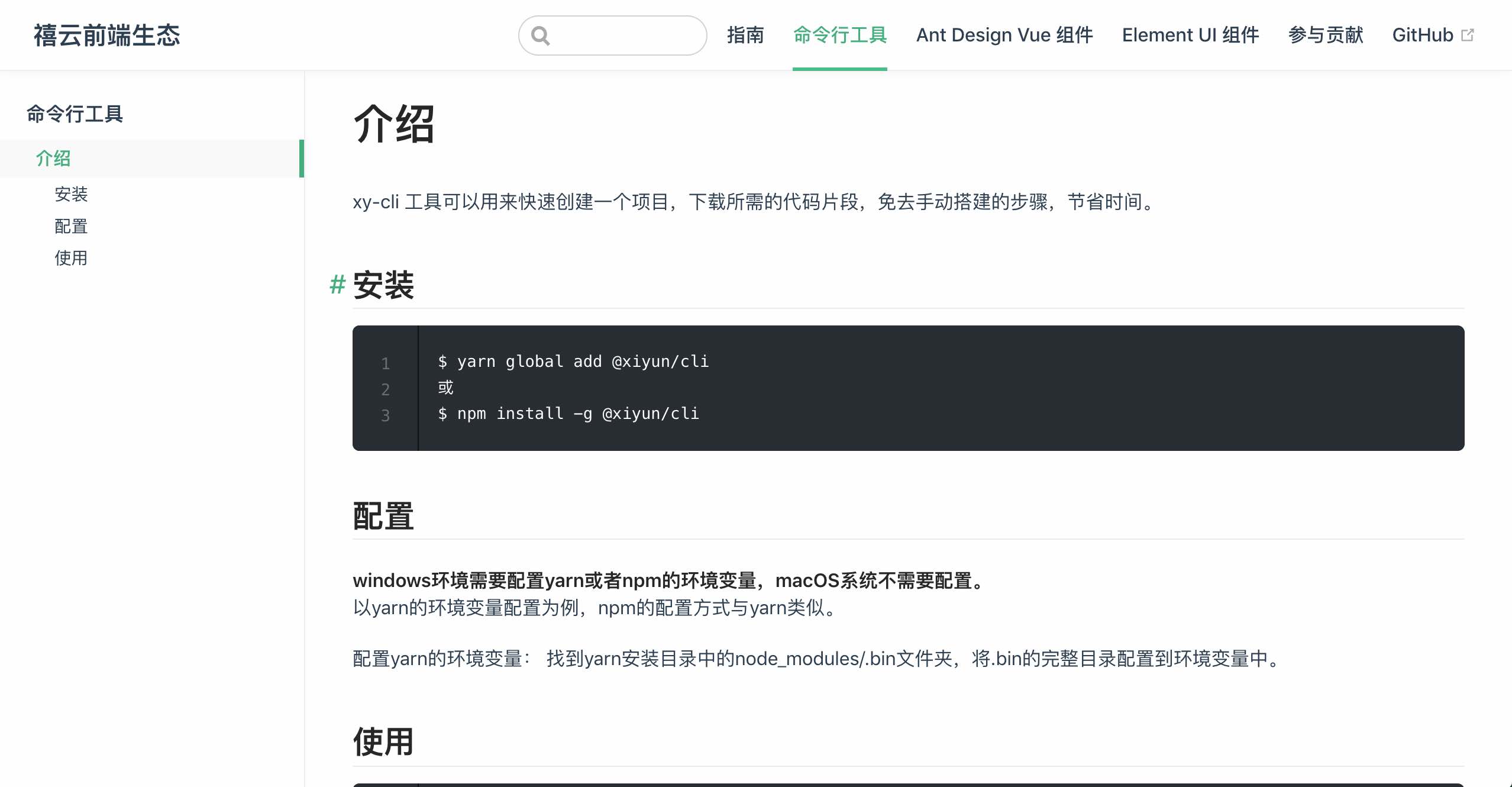Jump to 使用 sidebar sub-item
This screenshot has height=787, width=1512.
coord(71,258)
